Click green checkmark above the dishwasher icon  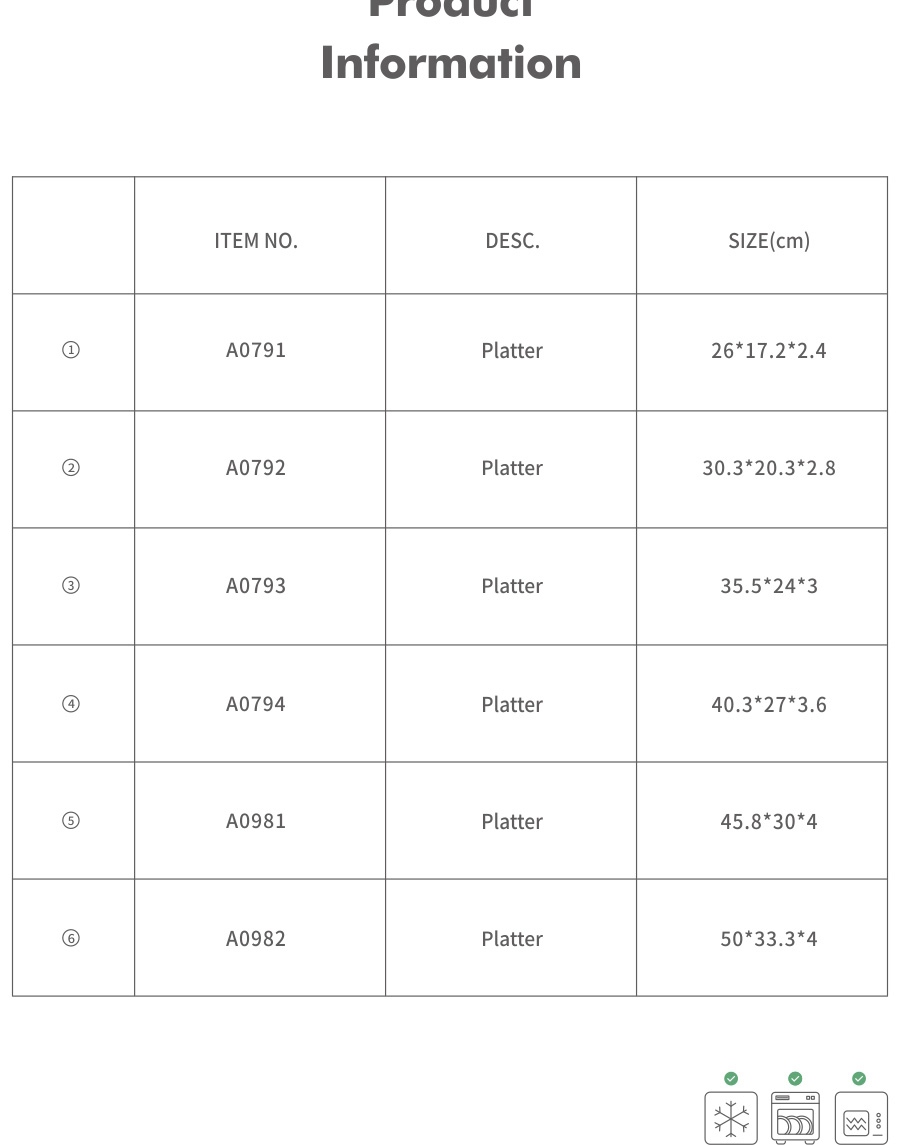click(795, 1078)
